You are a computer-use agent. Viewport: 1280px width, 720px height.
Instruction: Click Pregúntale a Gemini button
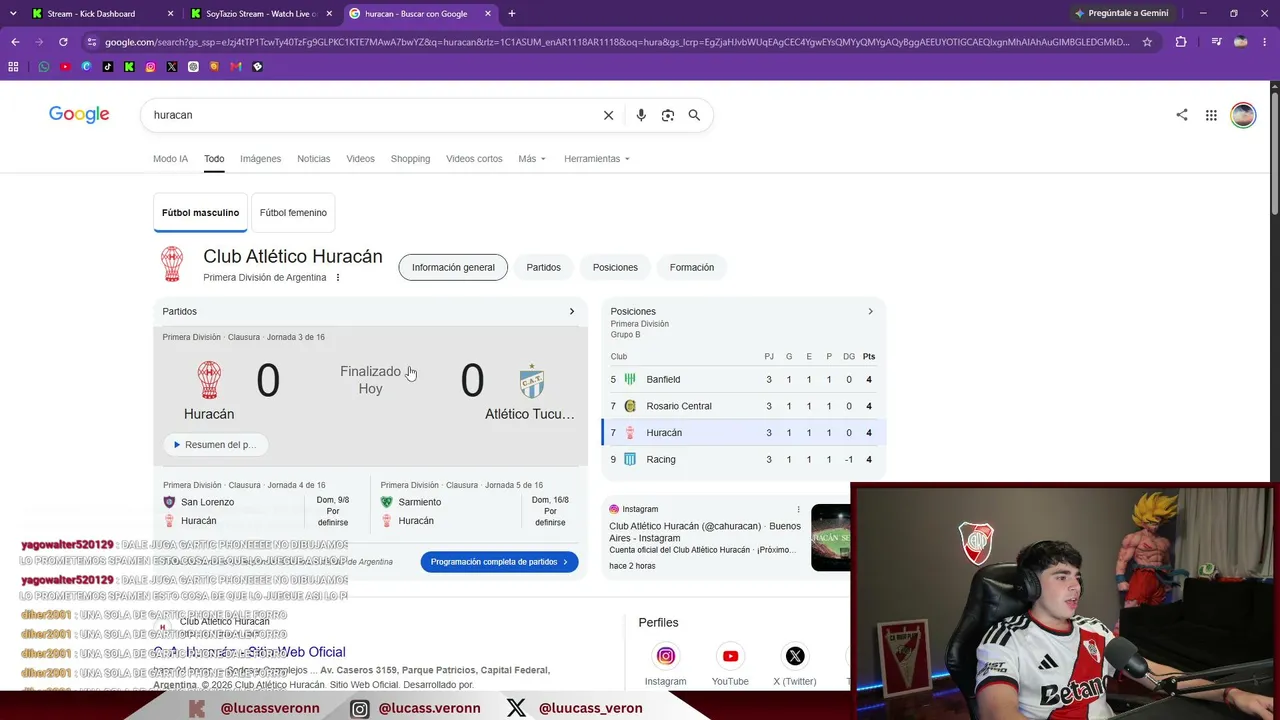click(x=1121, y=13)
